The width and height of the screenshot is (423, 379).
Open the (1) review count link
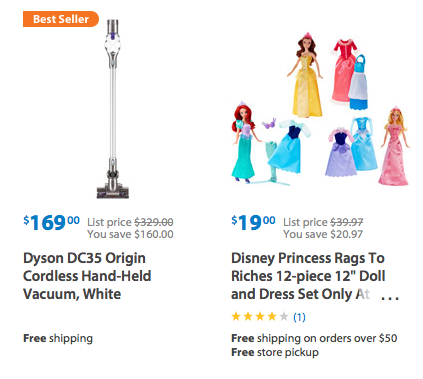pyautogui.click(x=299, y=317)
